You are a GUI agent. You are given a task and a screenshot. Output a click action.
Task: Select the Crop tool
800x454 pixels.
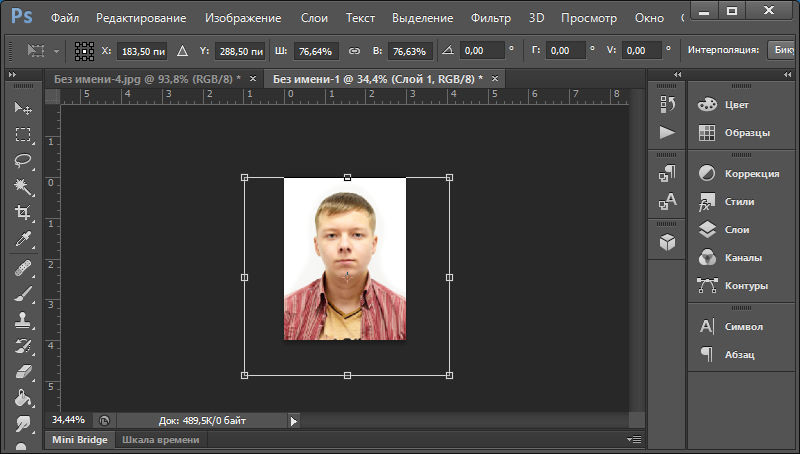point(22,213)
